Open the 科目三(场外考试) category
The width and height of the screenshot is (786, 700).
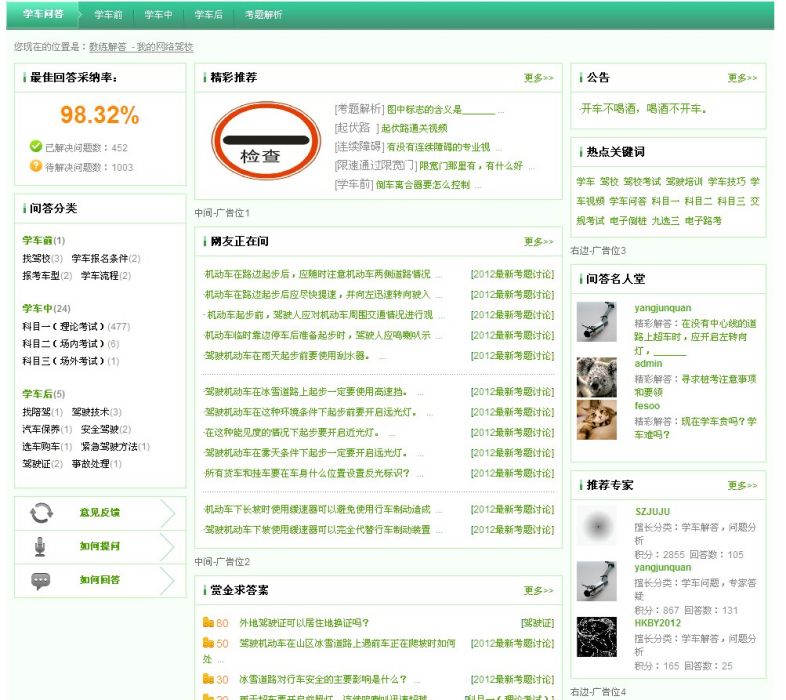(x=63, y=361)
